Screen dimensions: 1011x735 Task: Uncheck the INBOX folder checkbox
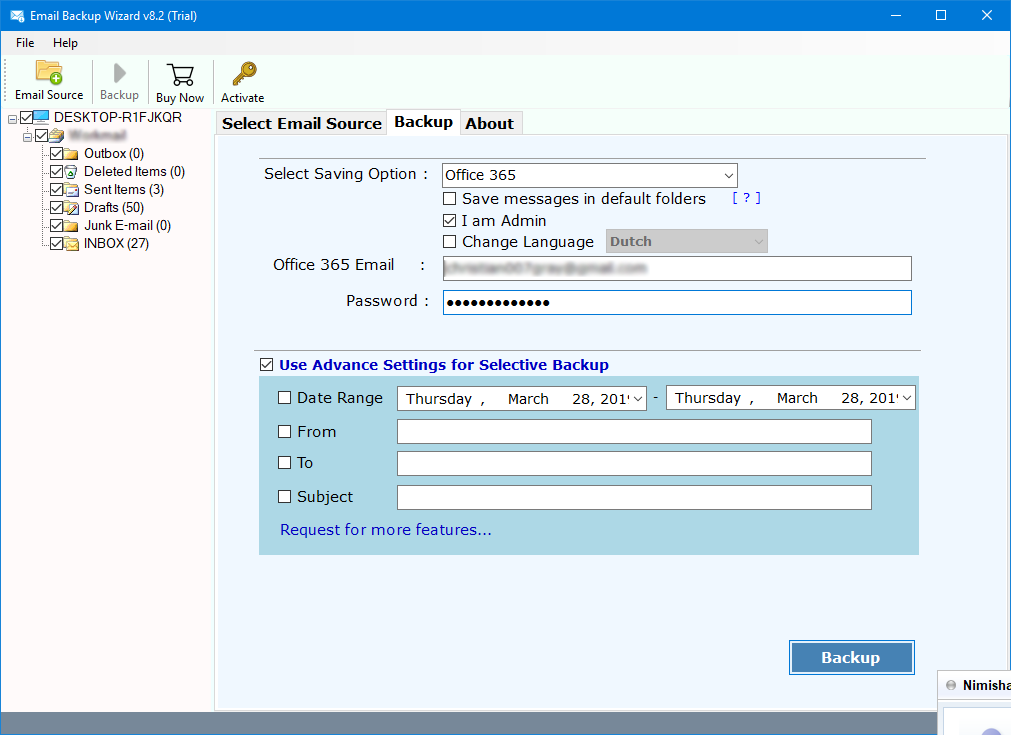56,244
